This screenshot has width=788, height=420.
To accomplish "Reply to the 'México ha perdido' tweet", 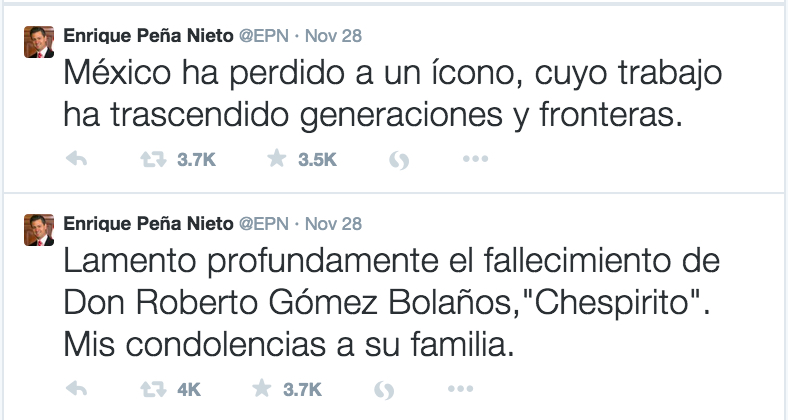I will point(76,159).
